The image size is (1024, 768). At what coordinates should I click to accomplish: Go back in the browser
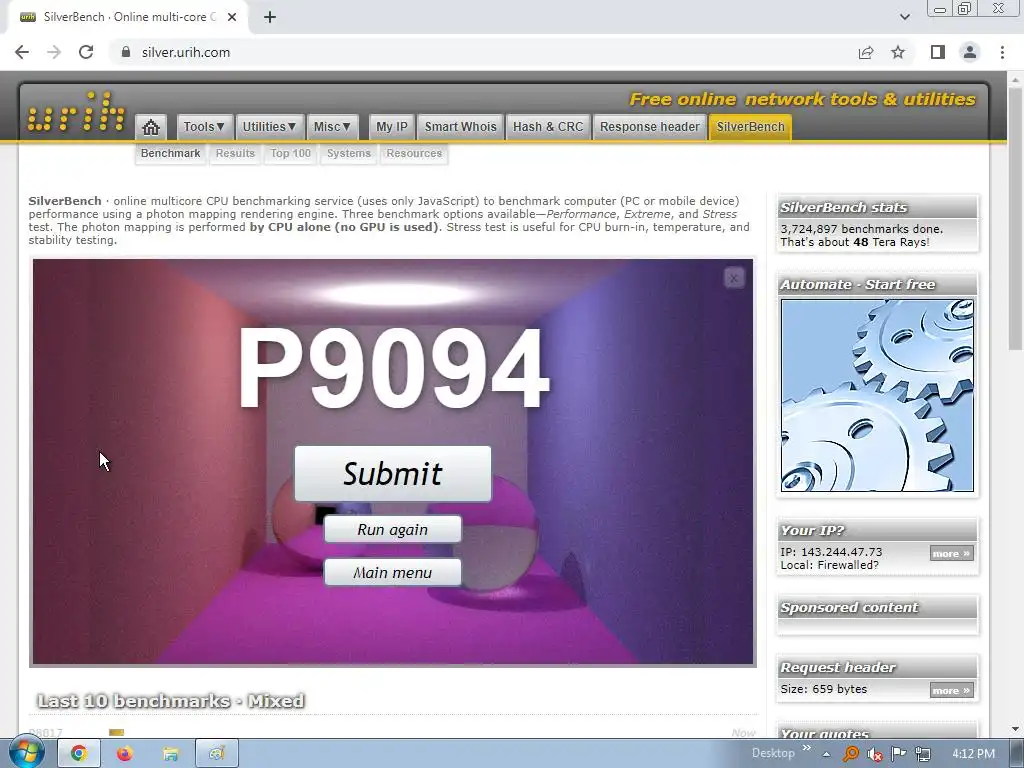[x=22, y=52]
